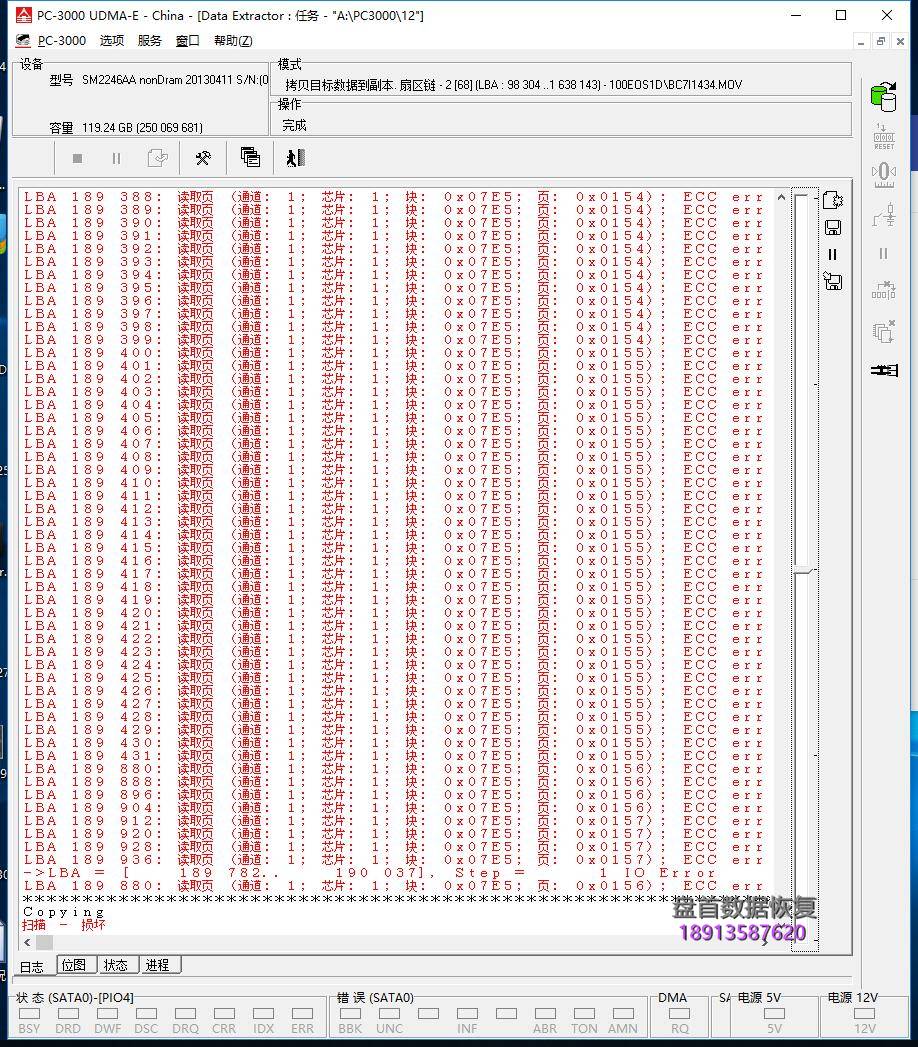Select log line LBA 189 888

(394, 782)
